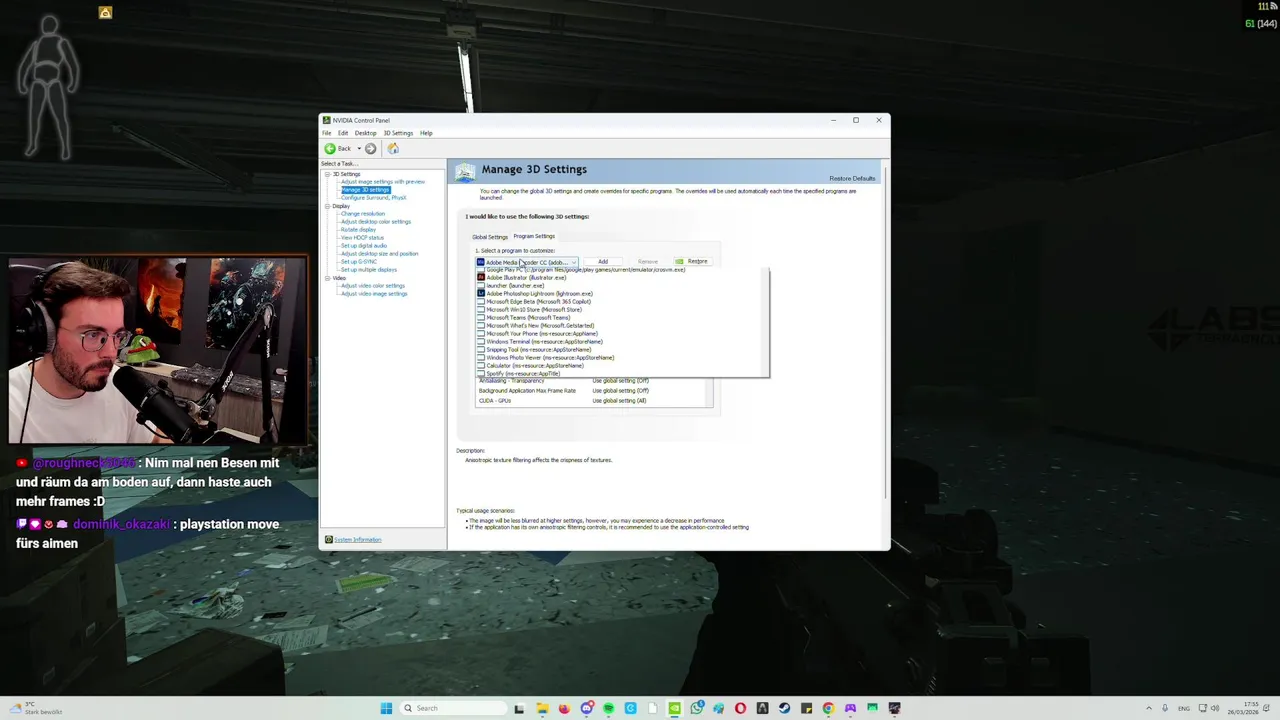Open the Edit menu
Image resolution: width=1280 pixels, height=720 pixels.
343,133
